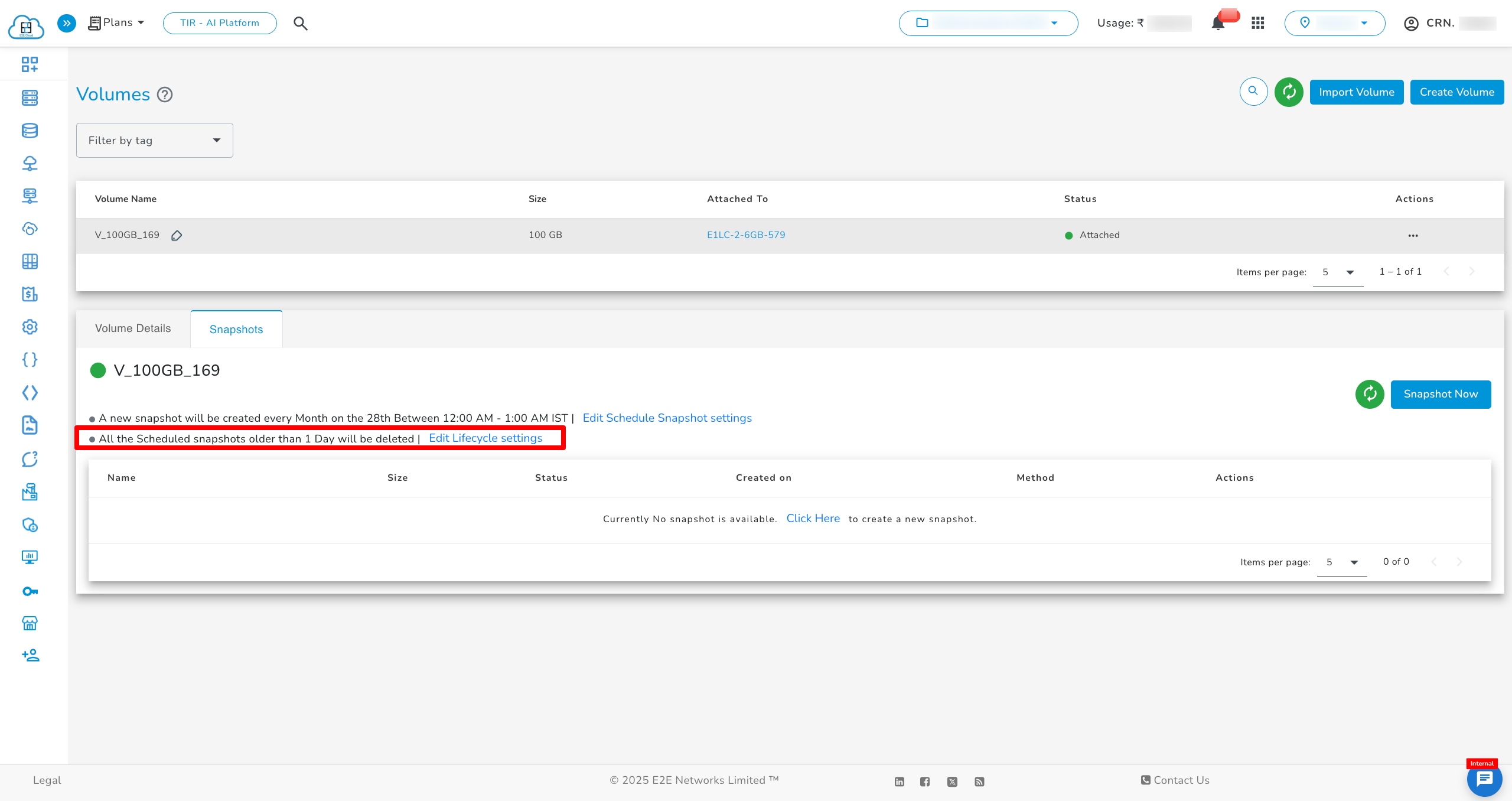This screenshot has height=801, width=1512.
Task: Click the key icon in sidebar
Action: [30, 591]
